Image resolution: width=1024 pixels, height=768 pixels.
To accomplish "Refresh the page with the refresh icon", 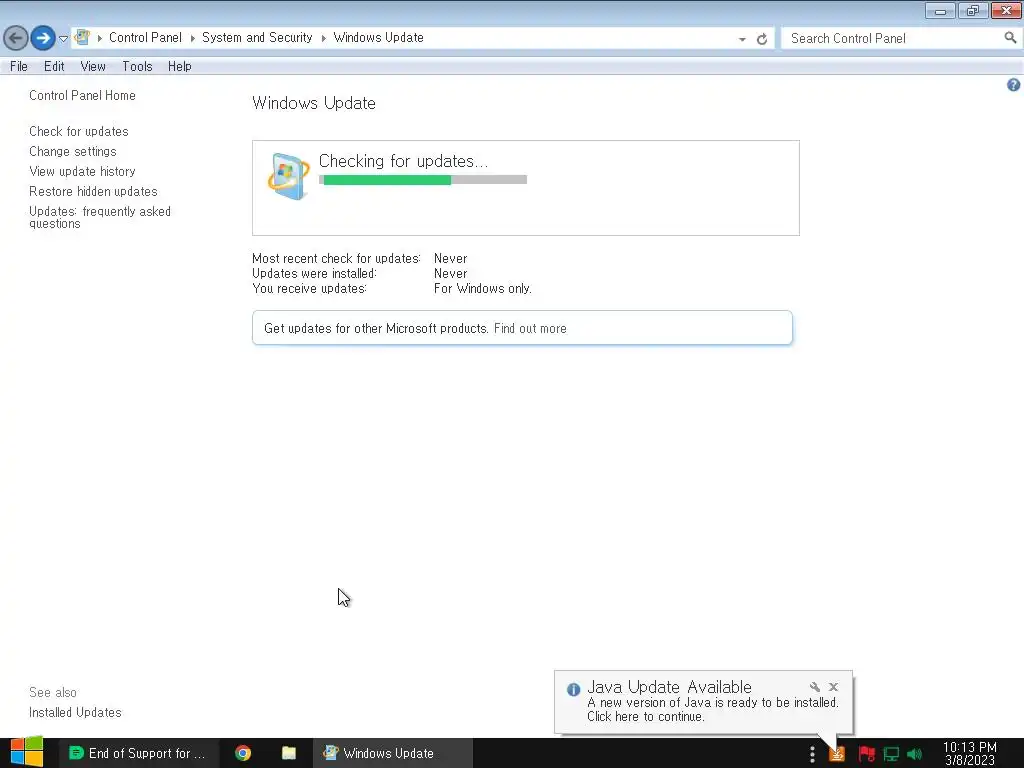I will click(761, 39).
